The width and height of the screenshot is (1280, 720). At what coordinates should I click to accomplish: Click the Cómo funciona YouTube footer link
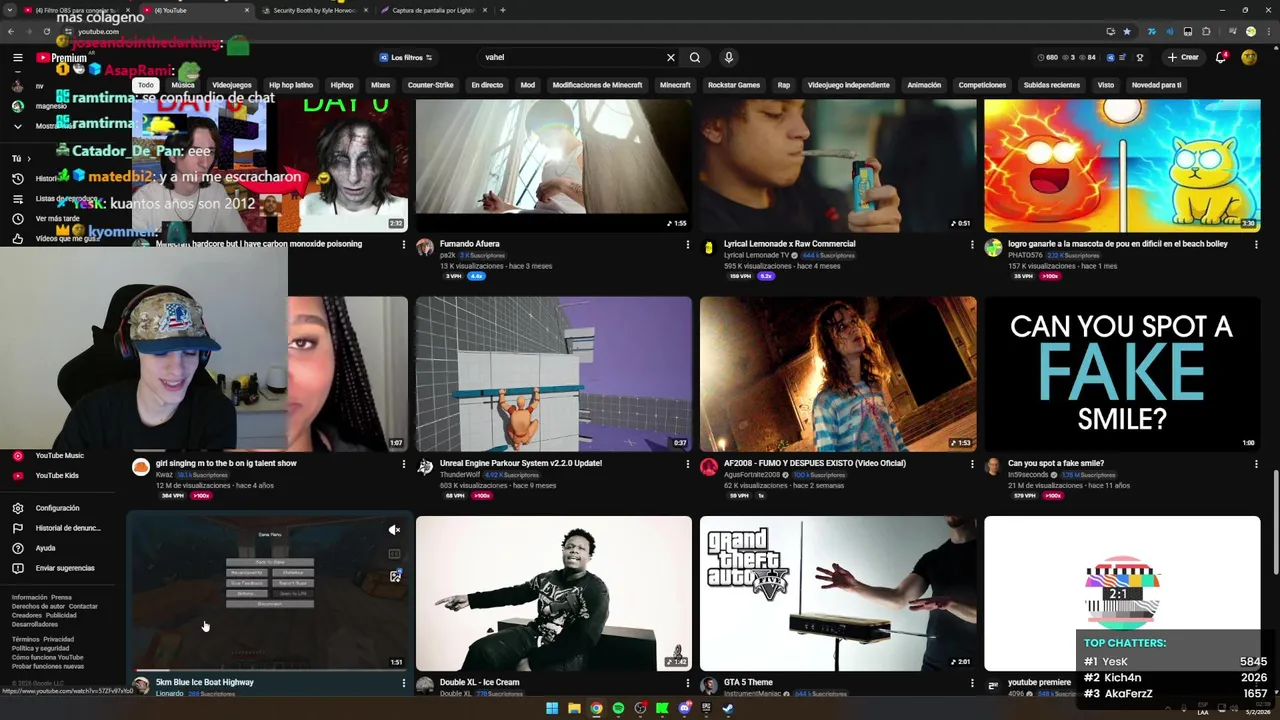point(48,657)
